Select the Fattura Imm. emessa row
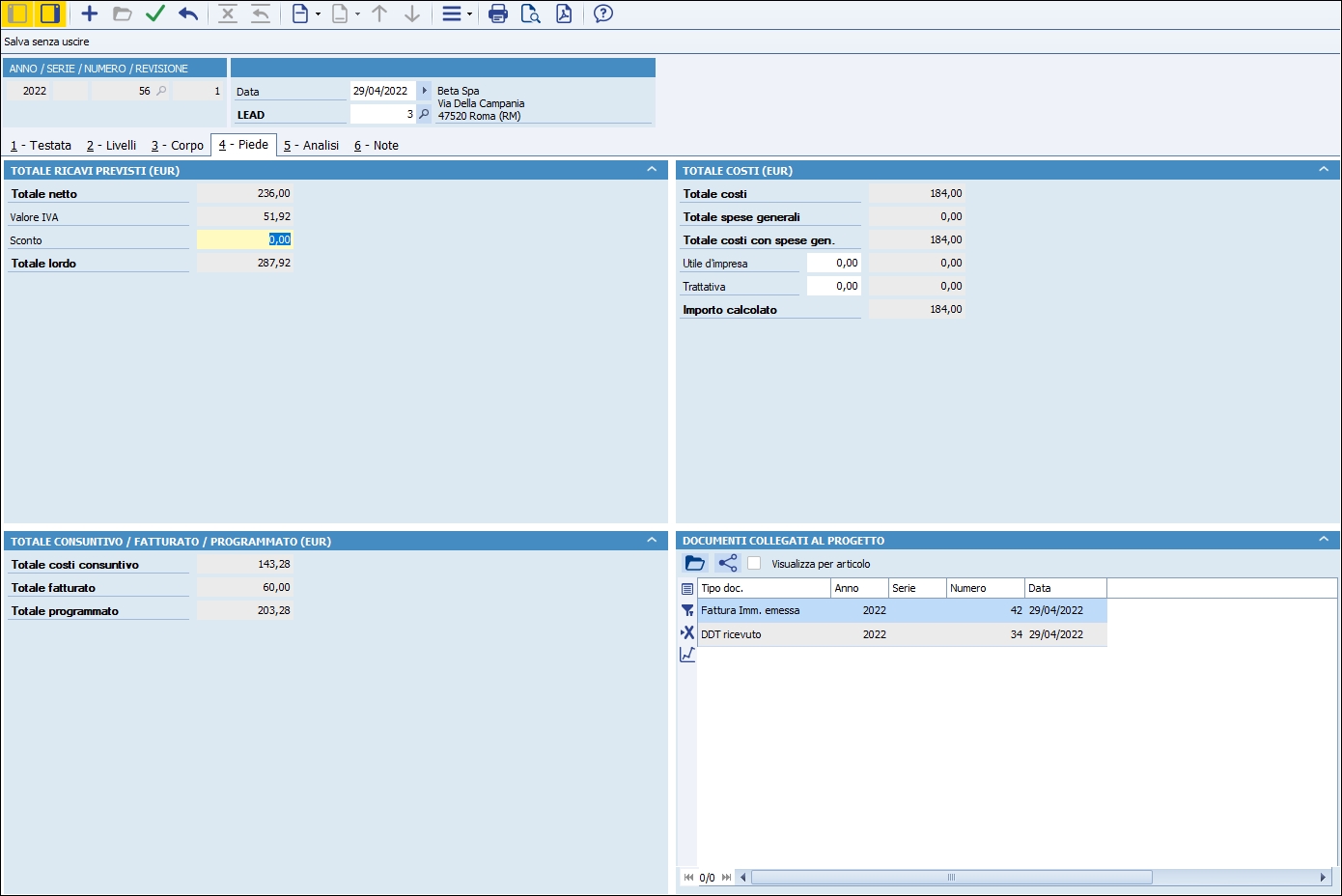 coord(763,610)
